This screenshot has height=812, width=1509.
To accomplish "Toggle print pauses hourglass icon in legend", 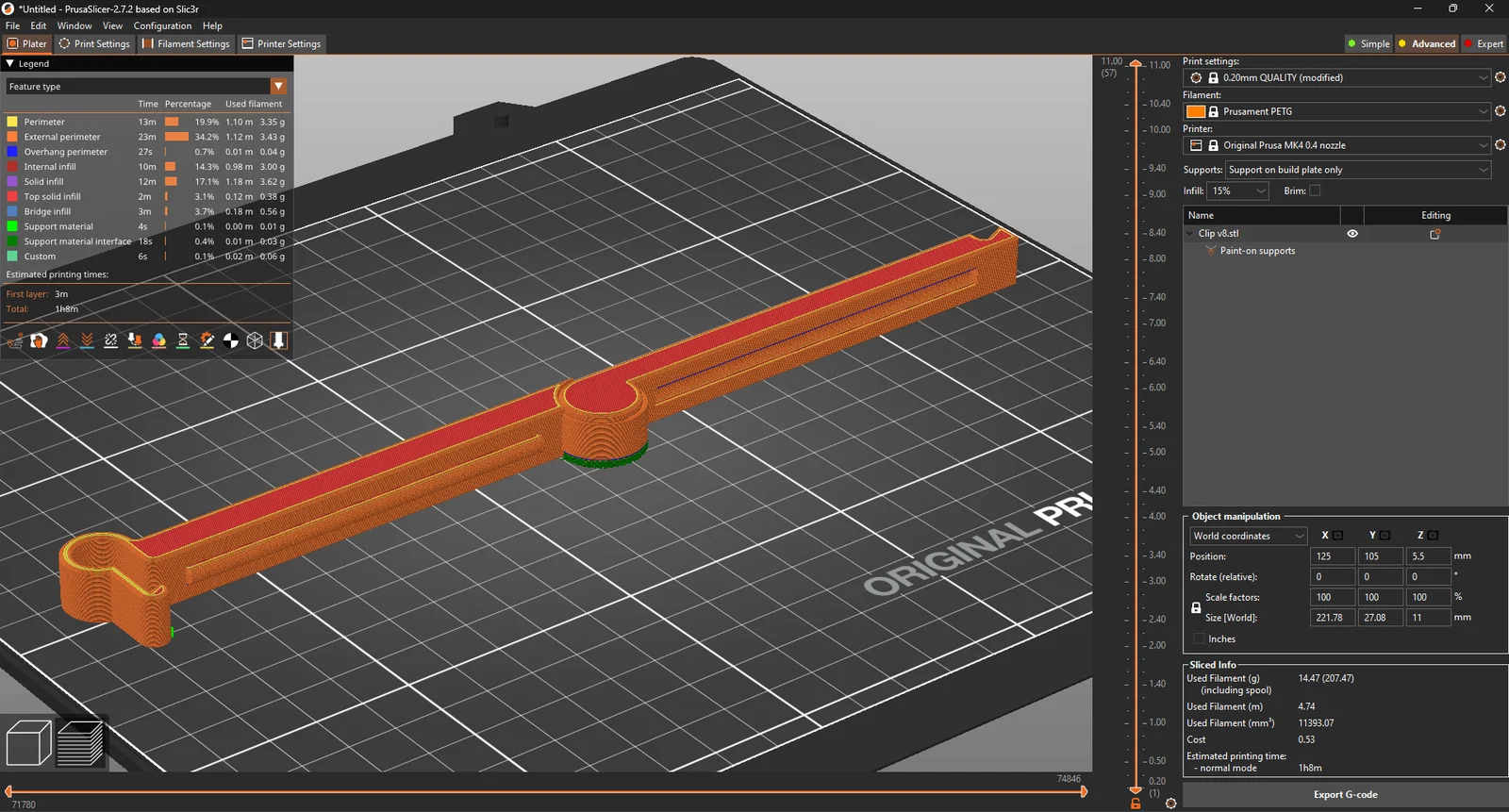I will pyautogui.click(x=183, y=341).
